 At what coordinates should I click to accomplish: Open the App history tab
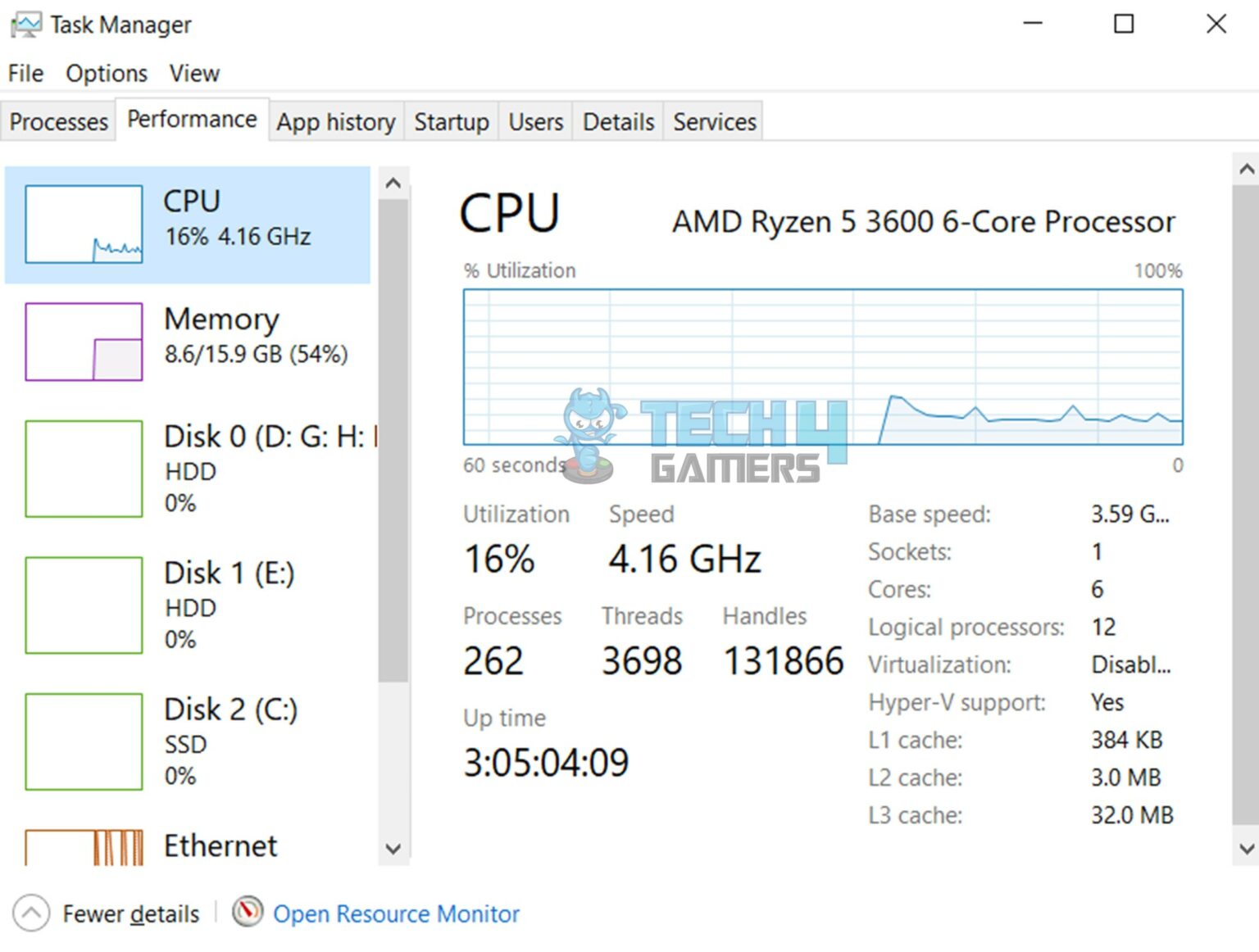tap(335, 121)
